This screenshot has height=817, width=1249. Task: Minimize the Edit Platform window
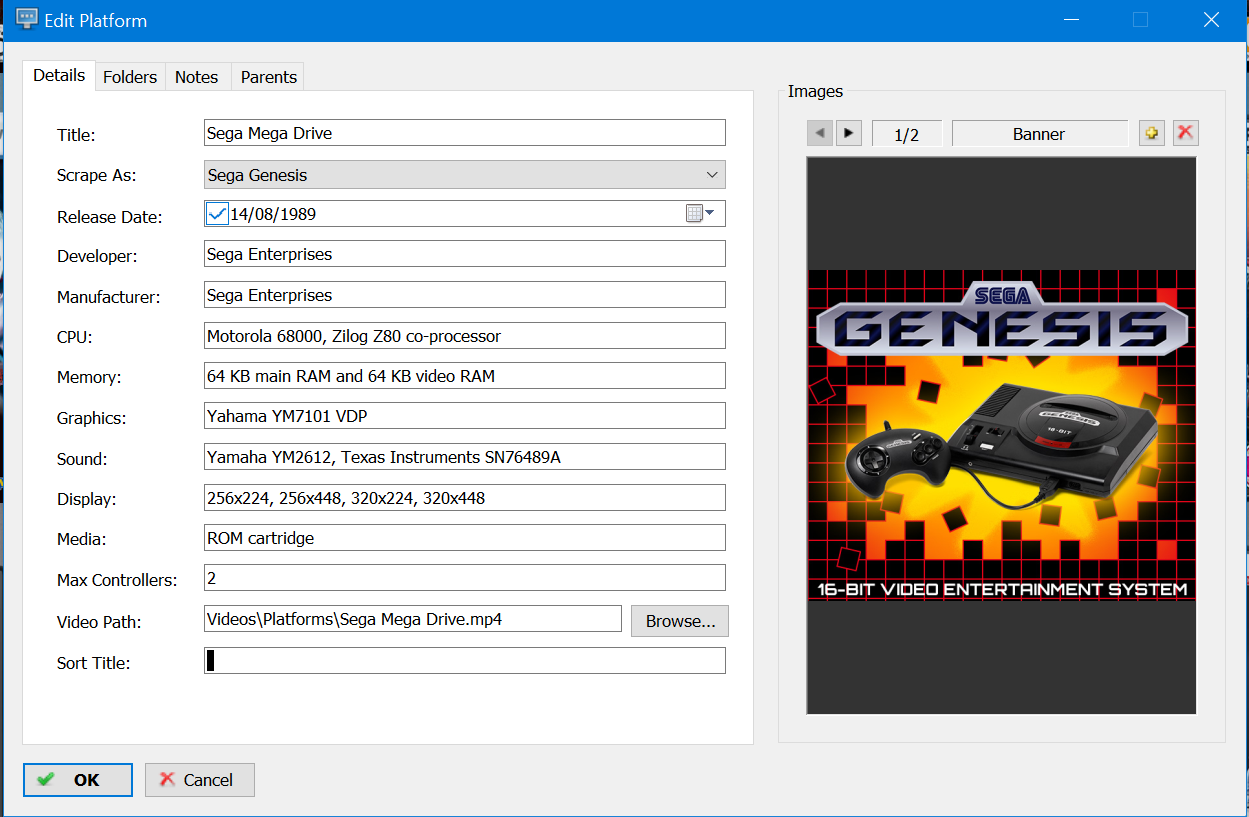pos(1071,20)
